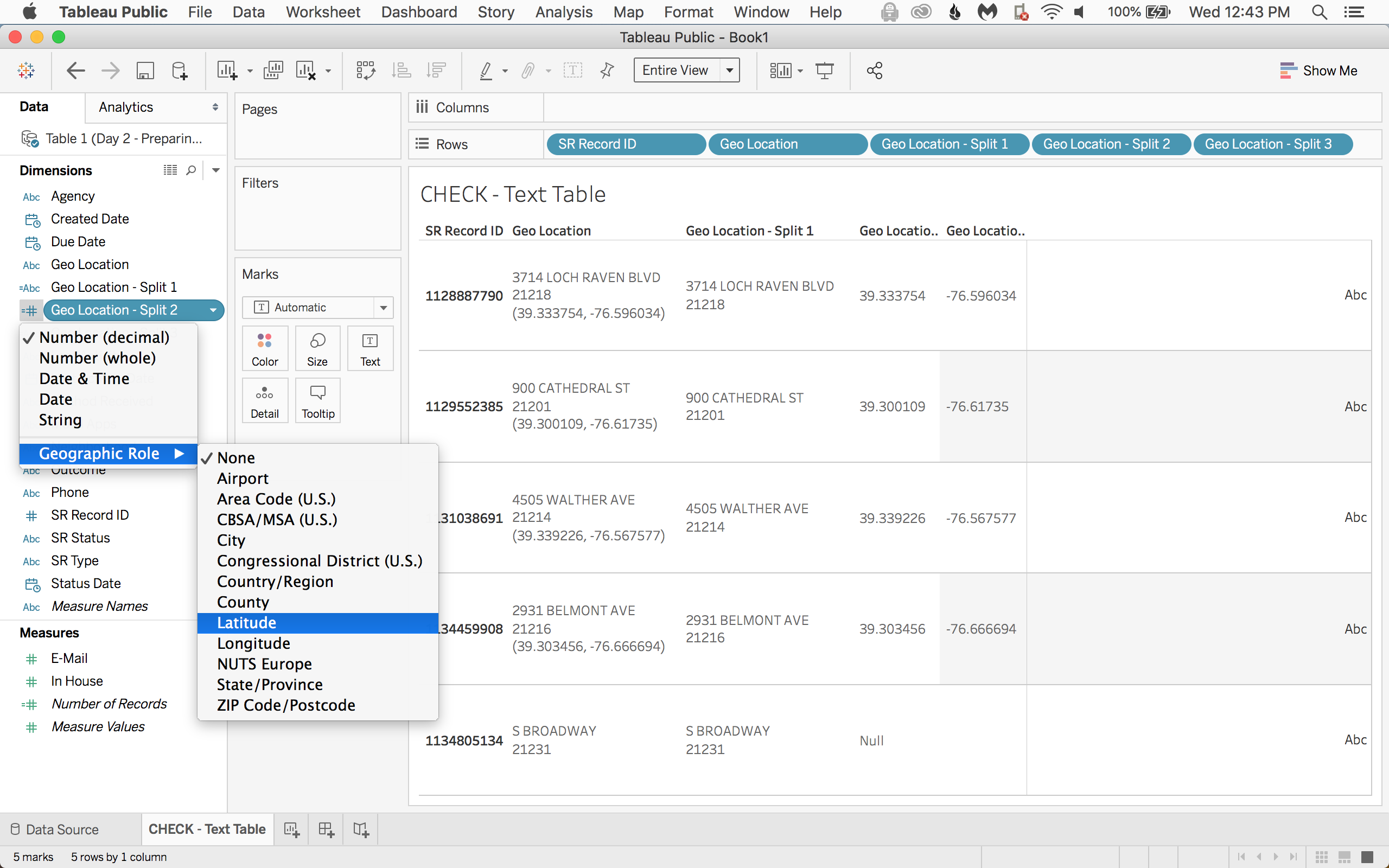Screen dimensions: 1389x868
Task: Open the Highlight dropdown arrow
Action: [505, 71]
